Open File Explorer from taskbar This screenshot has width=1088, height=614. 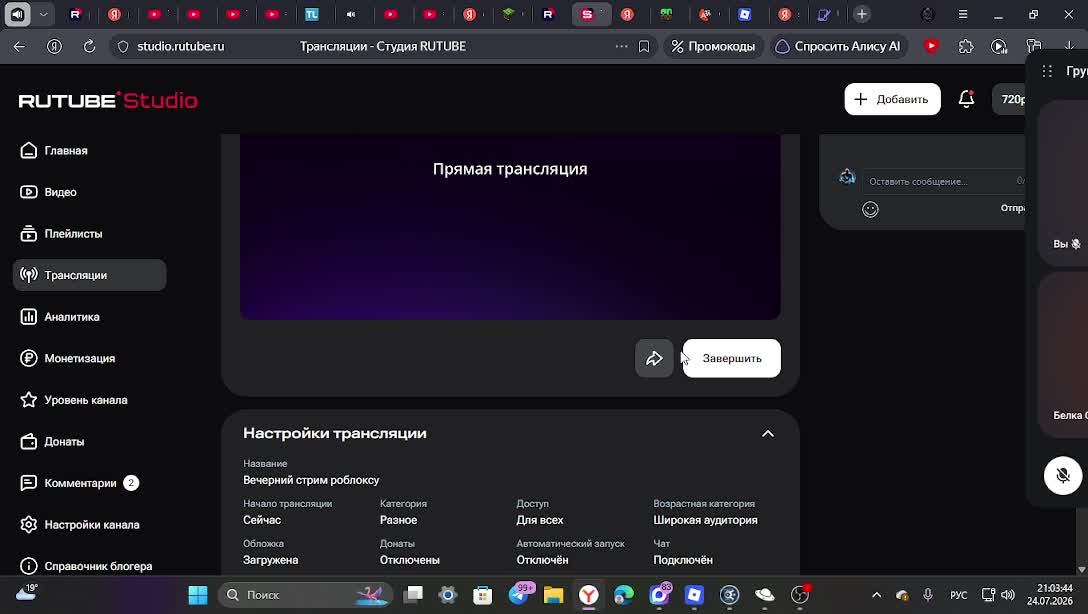(x=554, y=595)
